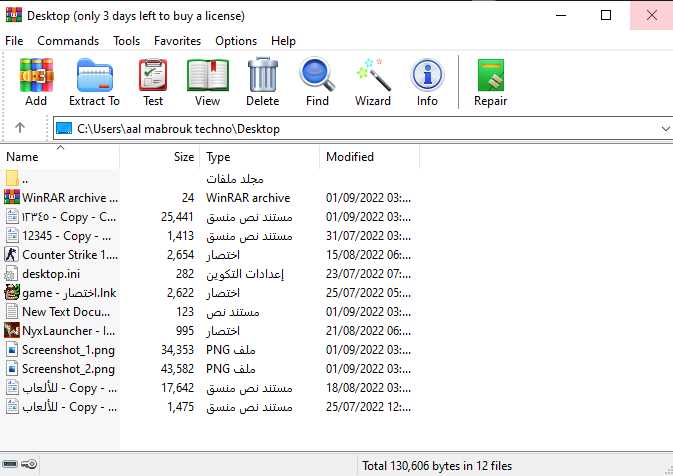This screenshot has height=476, width=673.
Task: Click status text 'Total 130,606 bytes in 12 files'
Action: (x=437, y=466)
